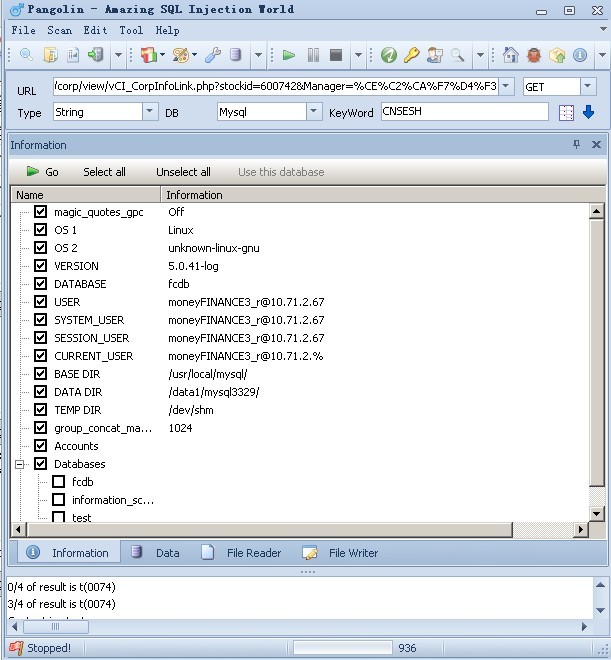Uncheck the BASE DIR checkbox
Screen dimensions: 611x660
pos(40,373)
